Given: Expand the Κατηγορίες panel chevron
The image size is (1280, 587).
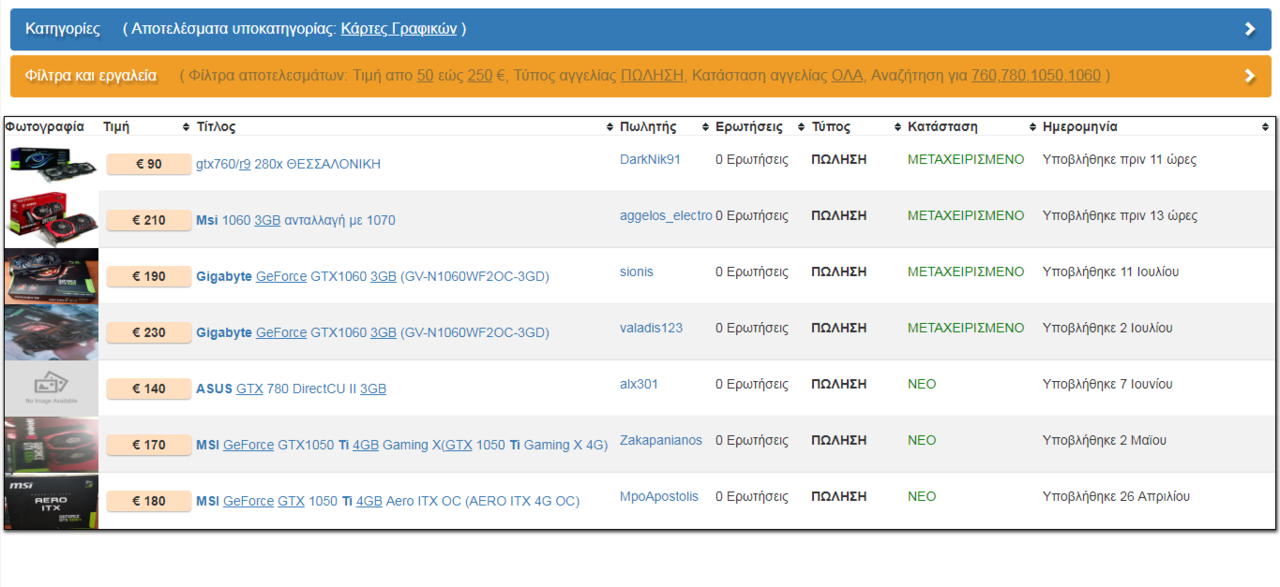Looking at the screenshot, I should tap(1250, 29).
